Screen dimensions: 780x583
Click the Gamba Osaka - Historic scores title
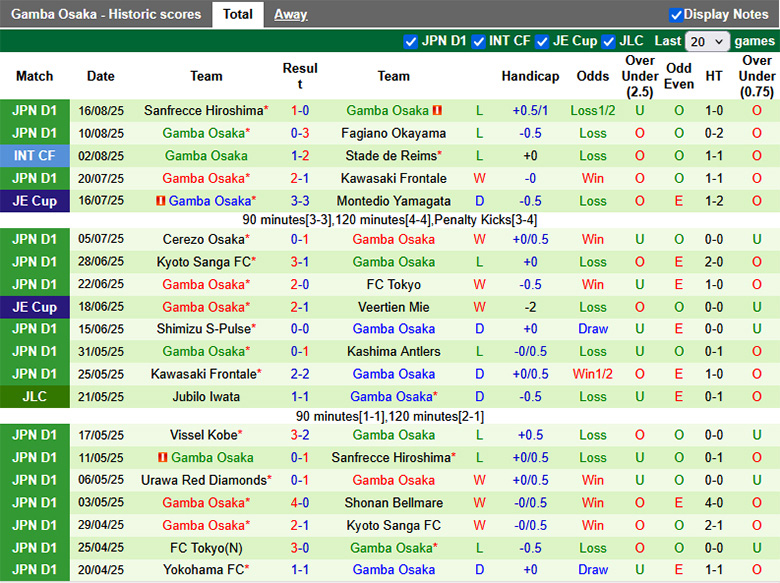[106, 14]
